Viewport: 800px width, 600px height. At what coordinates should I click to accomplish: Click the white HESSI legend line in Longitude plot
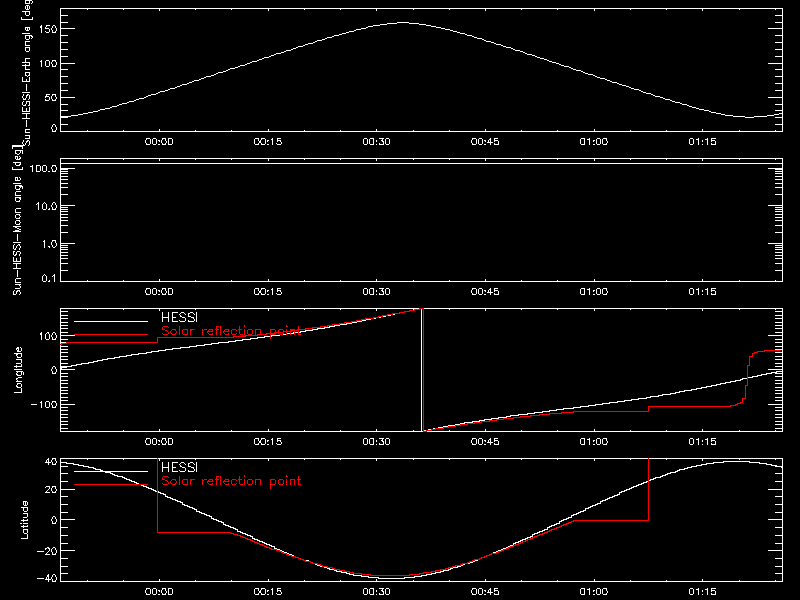click(x=111, y=321)
